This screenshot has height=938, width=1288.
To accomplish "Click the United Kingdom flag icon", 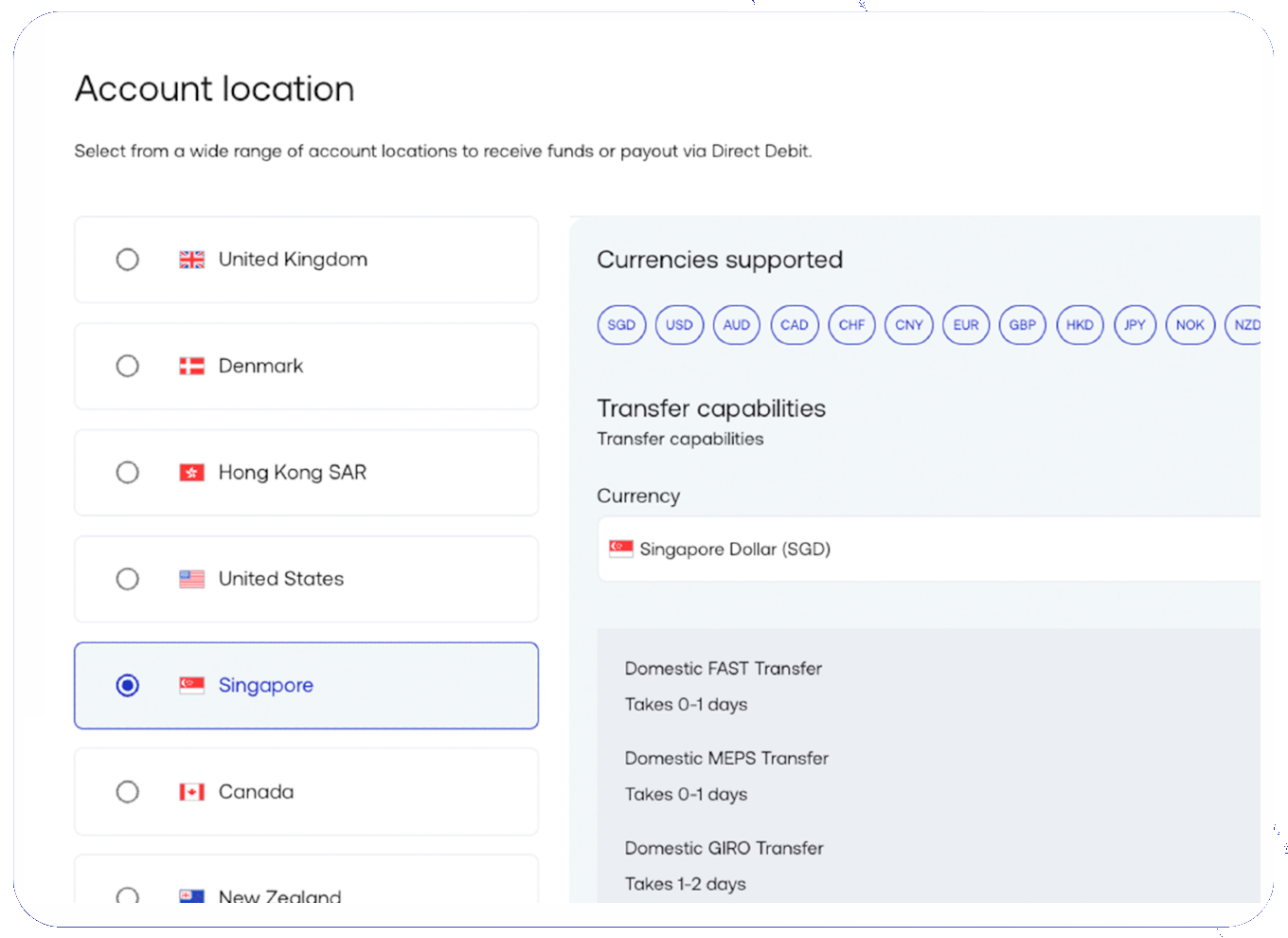I will pos(191,260).
